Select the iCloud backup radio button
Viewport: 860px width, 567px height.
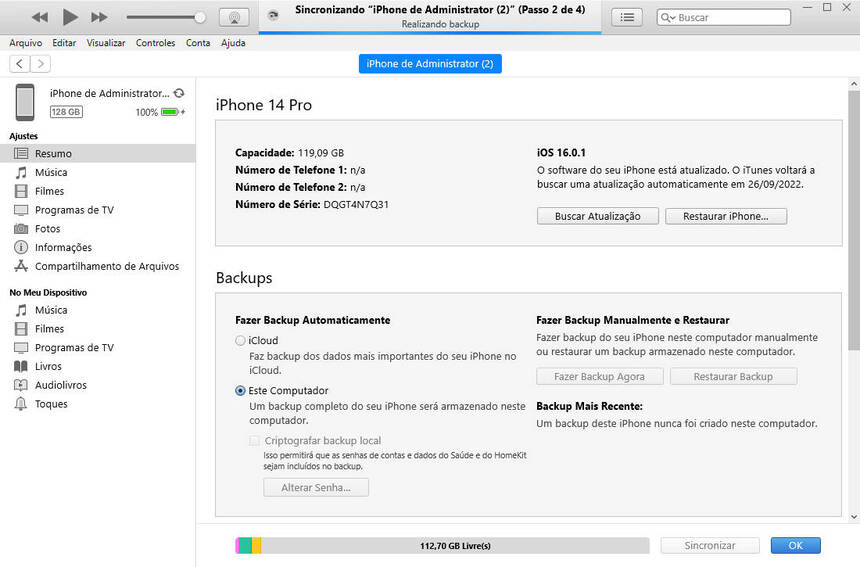[x=240, y=341]
